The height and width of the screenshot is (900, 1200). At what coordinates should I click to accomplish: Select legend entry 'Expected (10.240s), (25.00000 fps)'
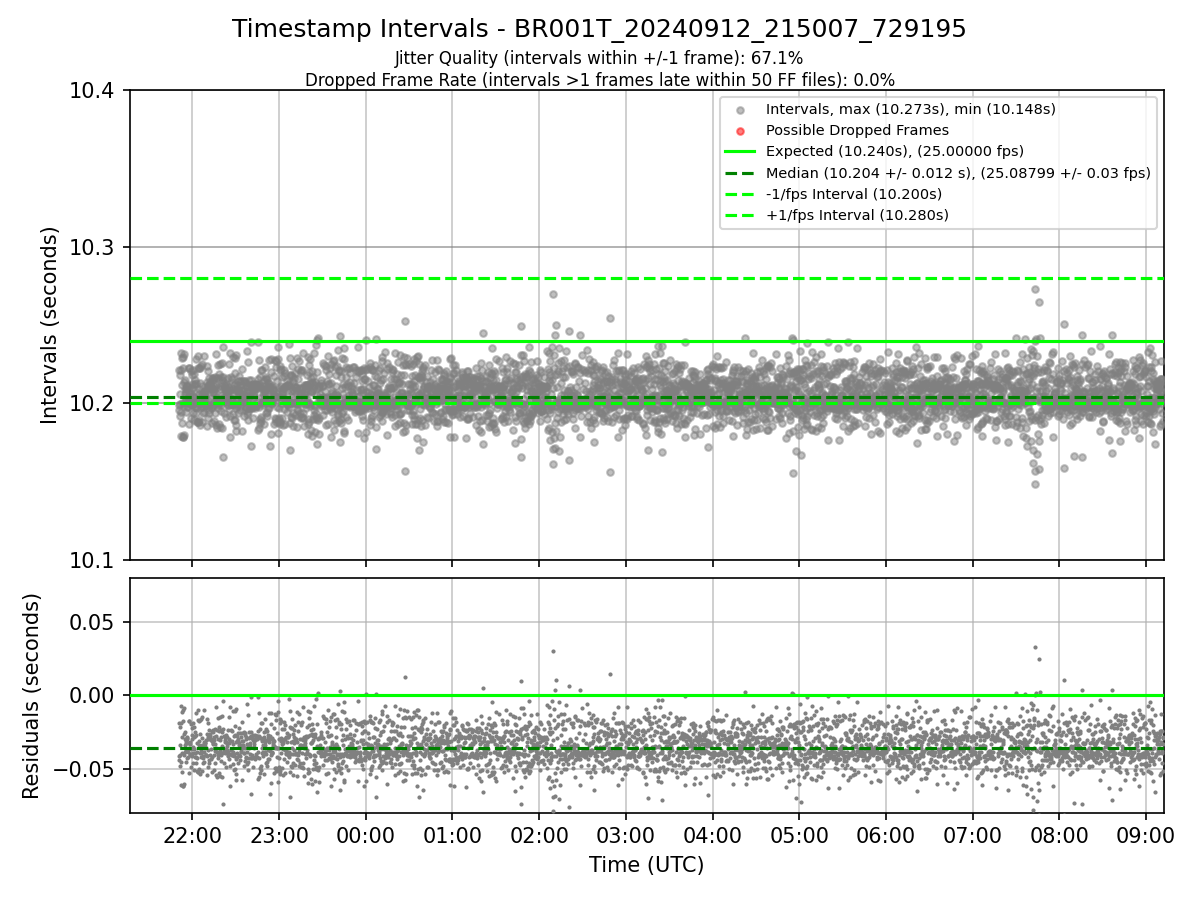coord(894,151)
